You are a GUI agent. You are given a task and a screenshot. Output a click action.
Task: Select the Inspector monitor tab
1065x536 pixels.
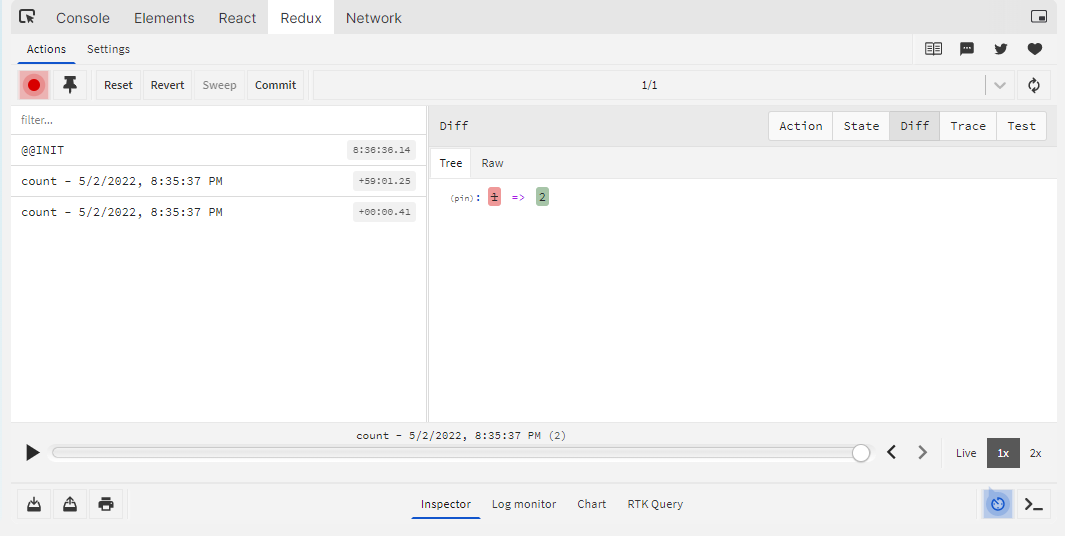pyautogui.click(x=446, y=504)
